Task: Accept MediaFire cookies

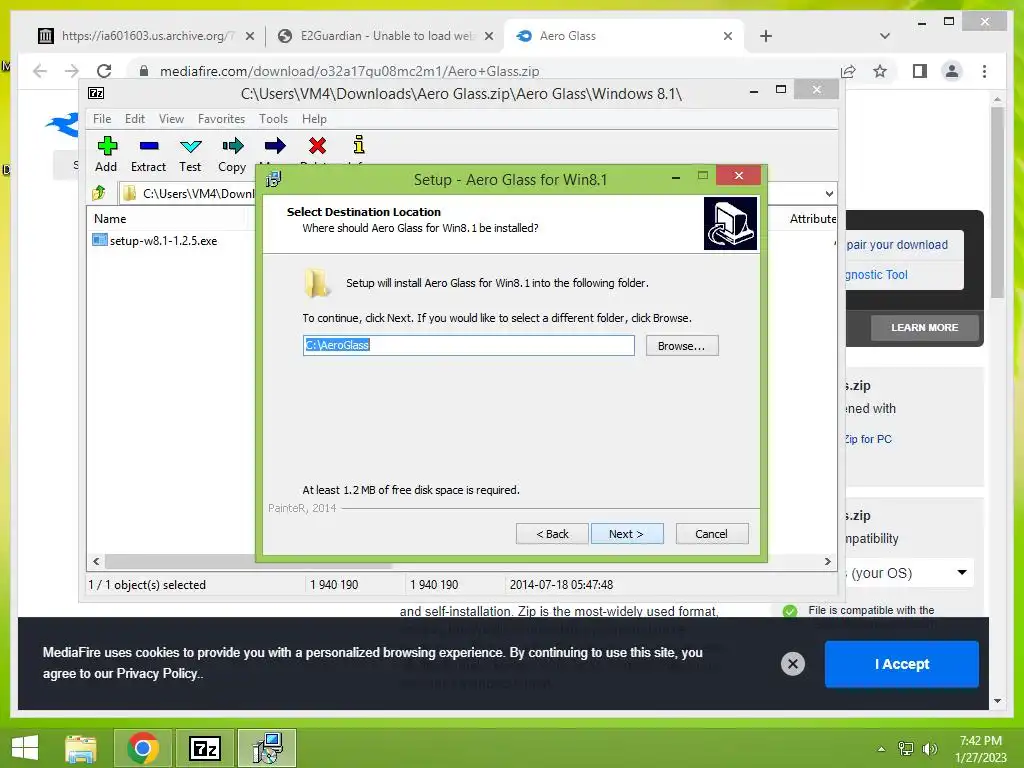Action: [x=901, y=664]
